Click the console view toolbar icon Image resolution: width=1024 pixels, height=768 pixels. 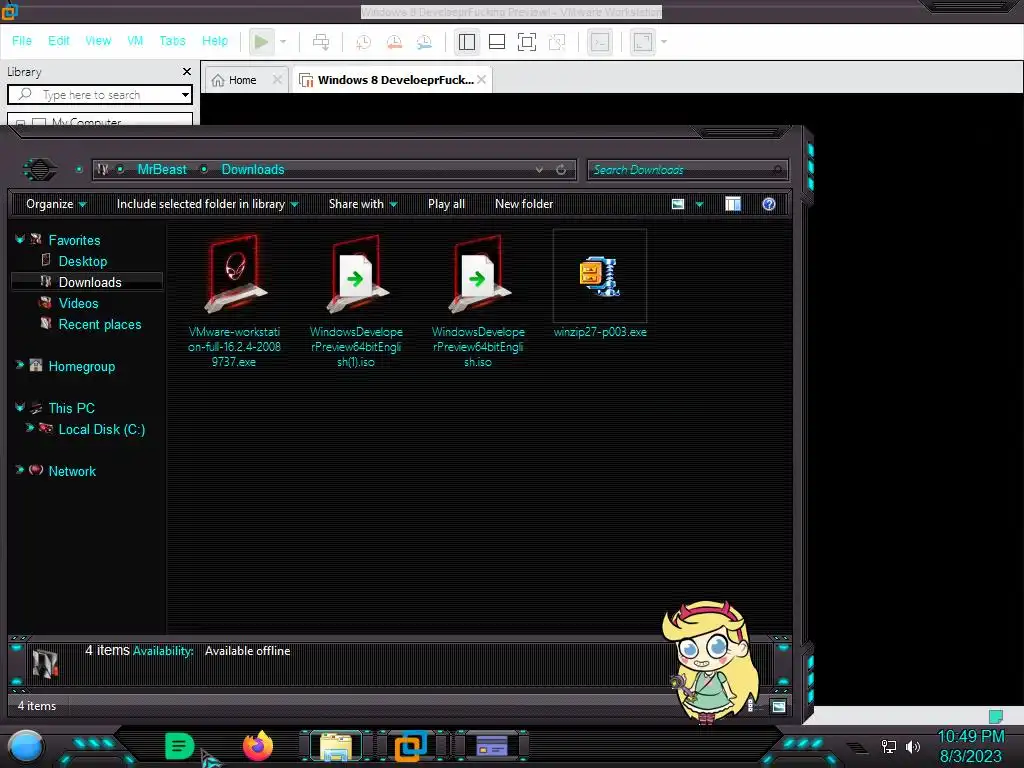pos(600,42)
